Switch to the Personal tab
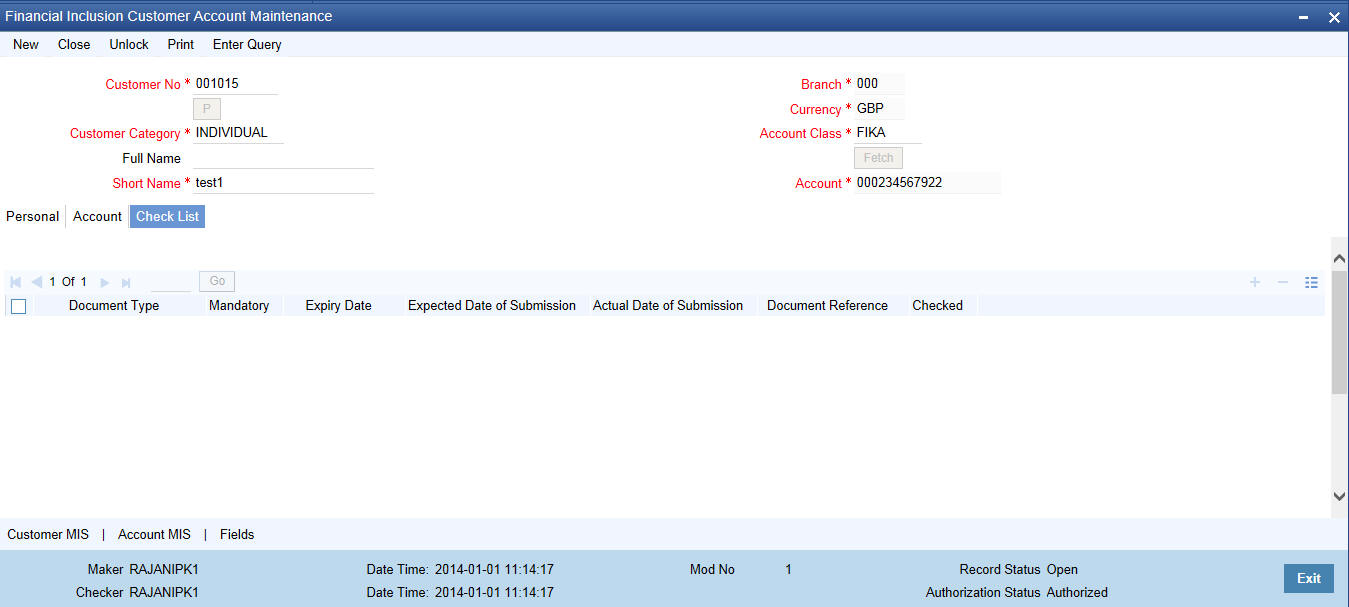 click(32, 216)
